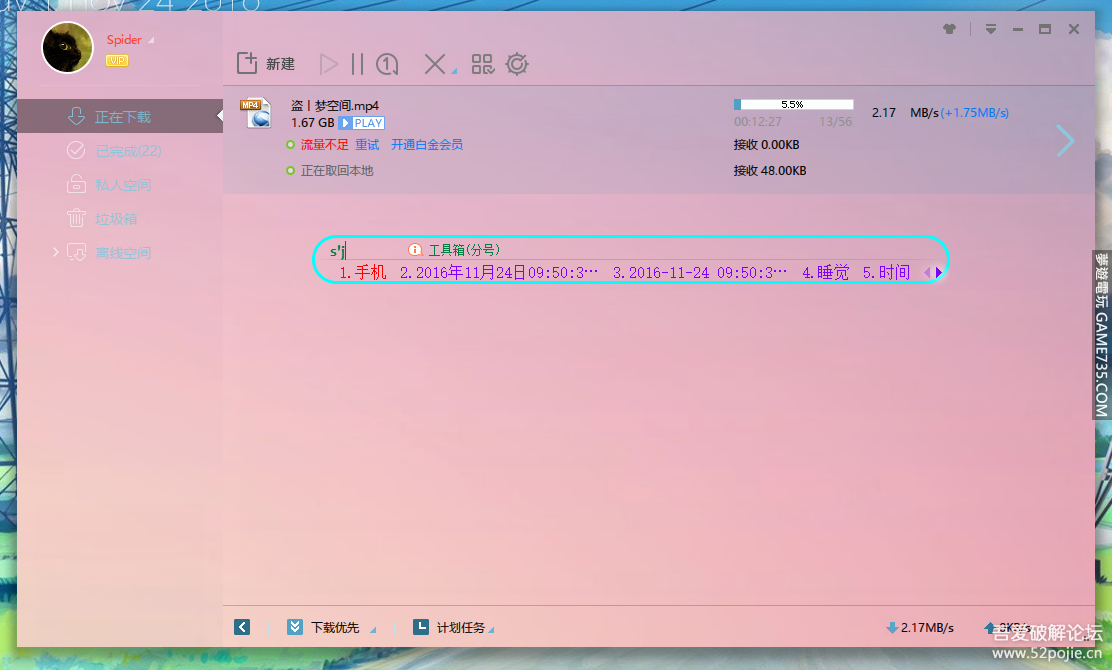Open 私人空间 in the sidebar
The width and height of the screenshot is (1112, 670).
(x=120, y=184)
